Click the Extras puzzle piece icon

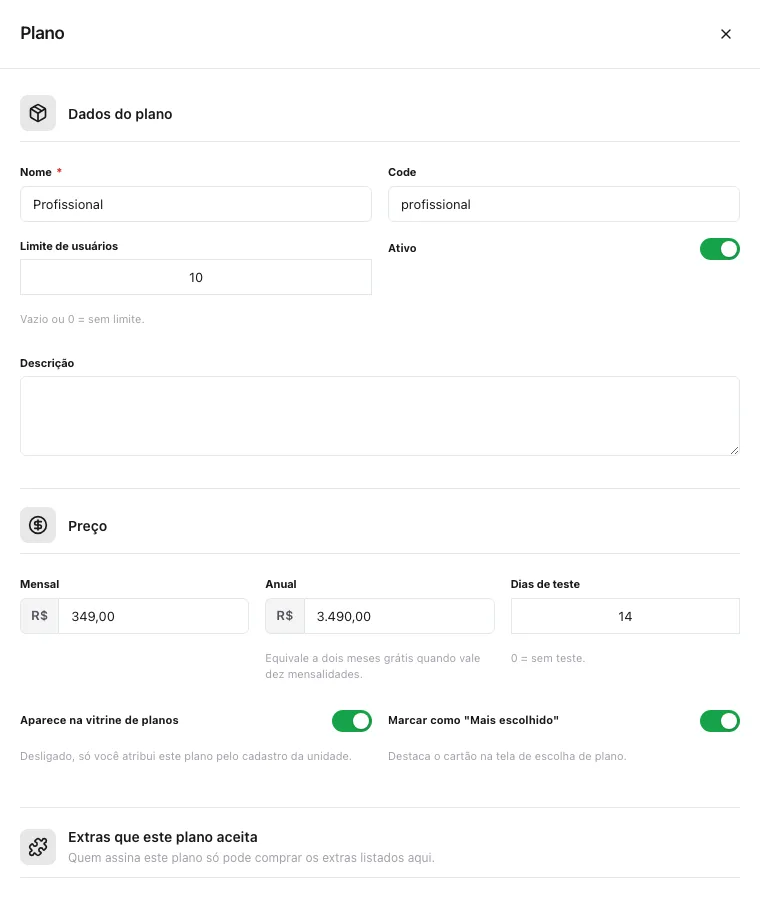click(38, 847)
